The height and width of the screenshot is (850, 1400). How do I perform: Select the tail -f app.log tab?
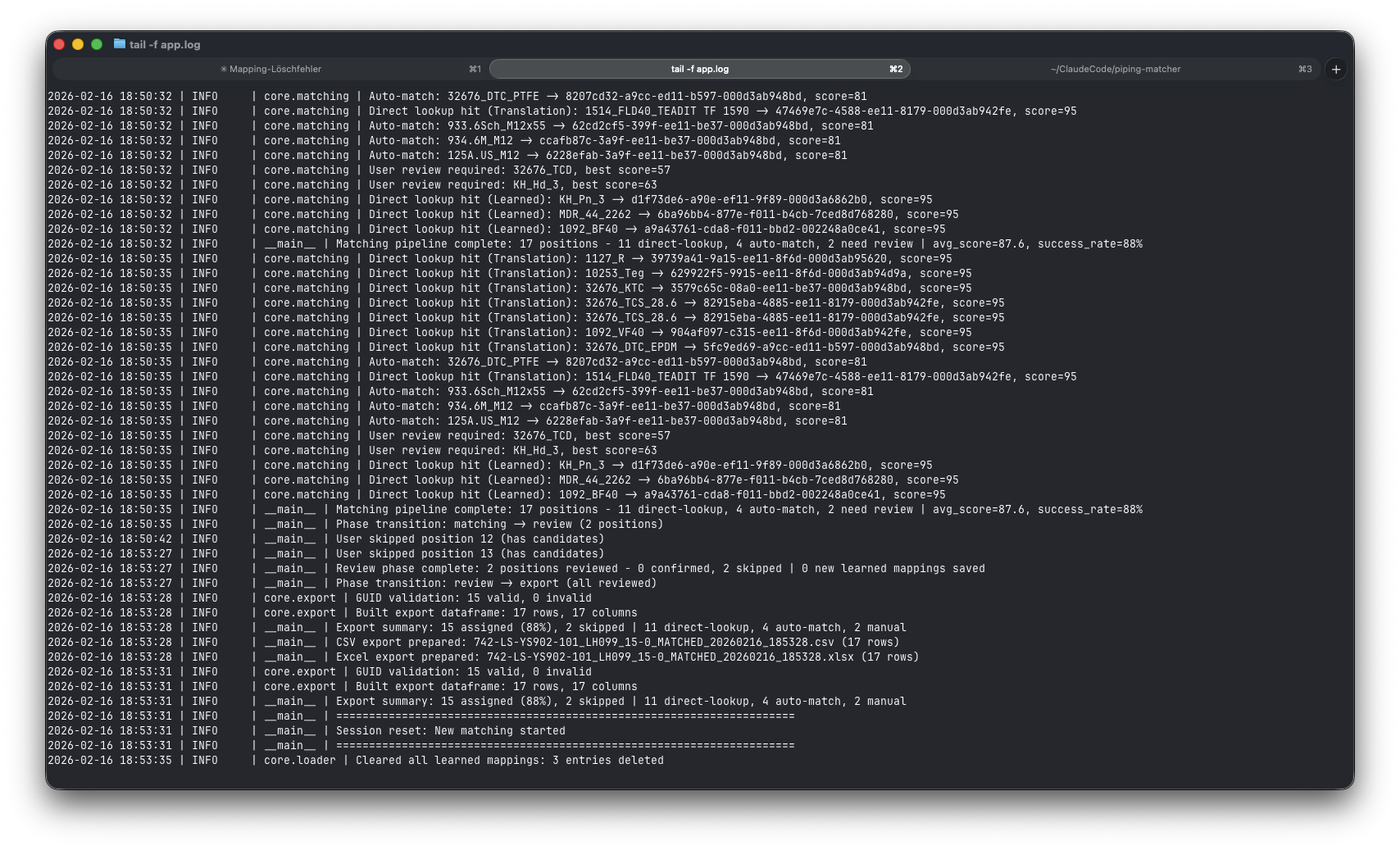tap(699, 70)
